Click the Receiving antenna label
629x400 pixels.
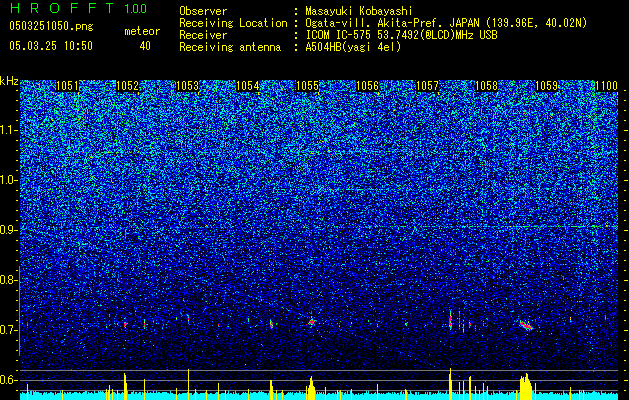[230, 47]
